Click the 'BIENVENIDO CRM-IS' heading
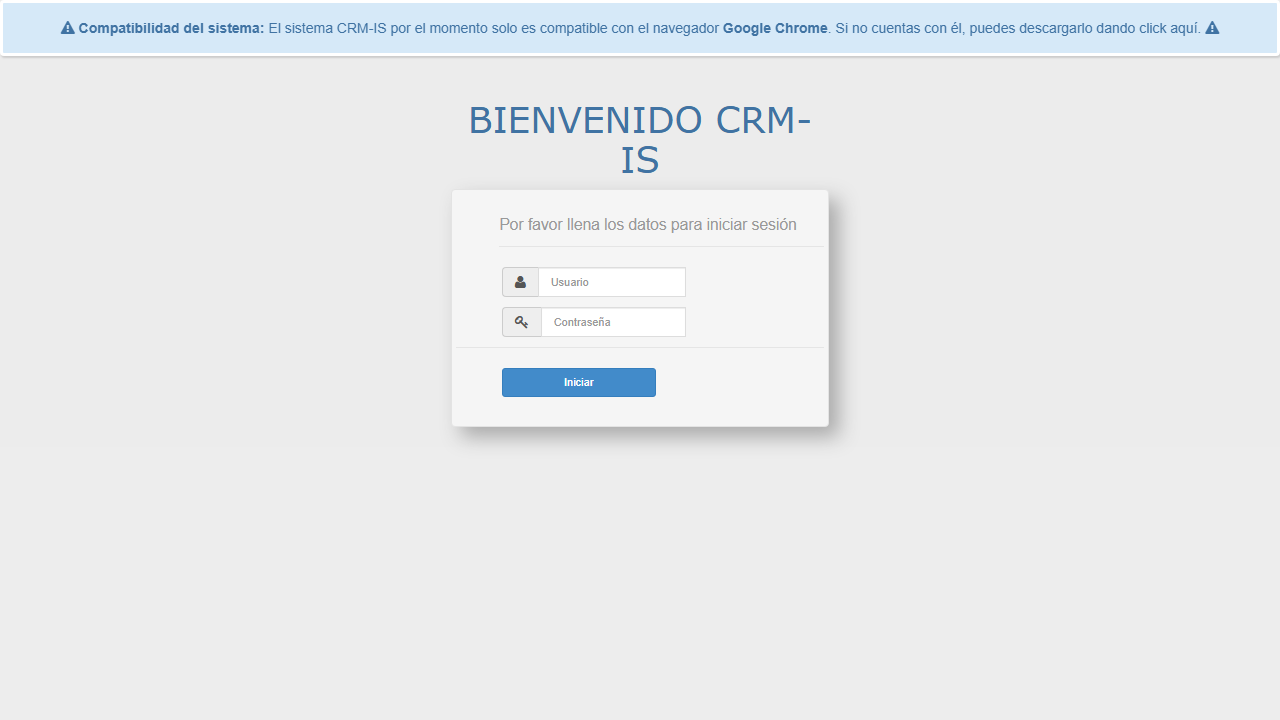Viewport: 1280px width, 720px height. 639,140
